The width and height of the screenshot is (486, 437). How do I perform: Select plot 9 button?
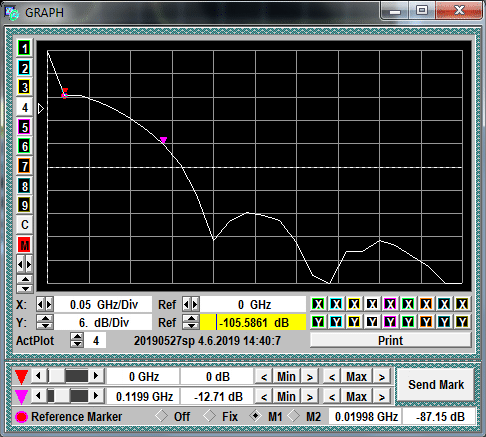(x=24, y=205)
